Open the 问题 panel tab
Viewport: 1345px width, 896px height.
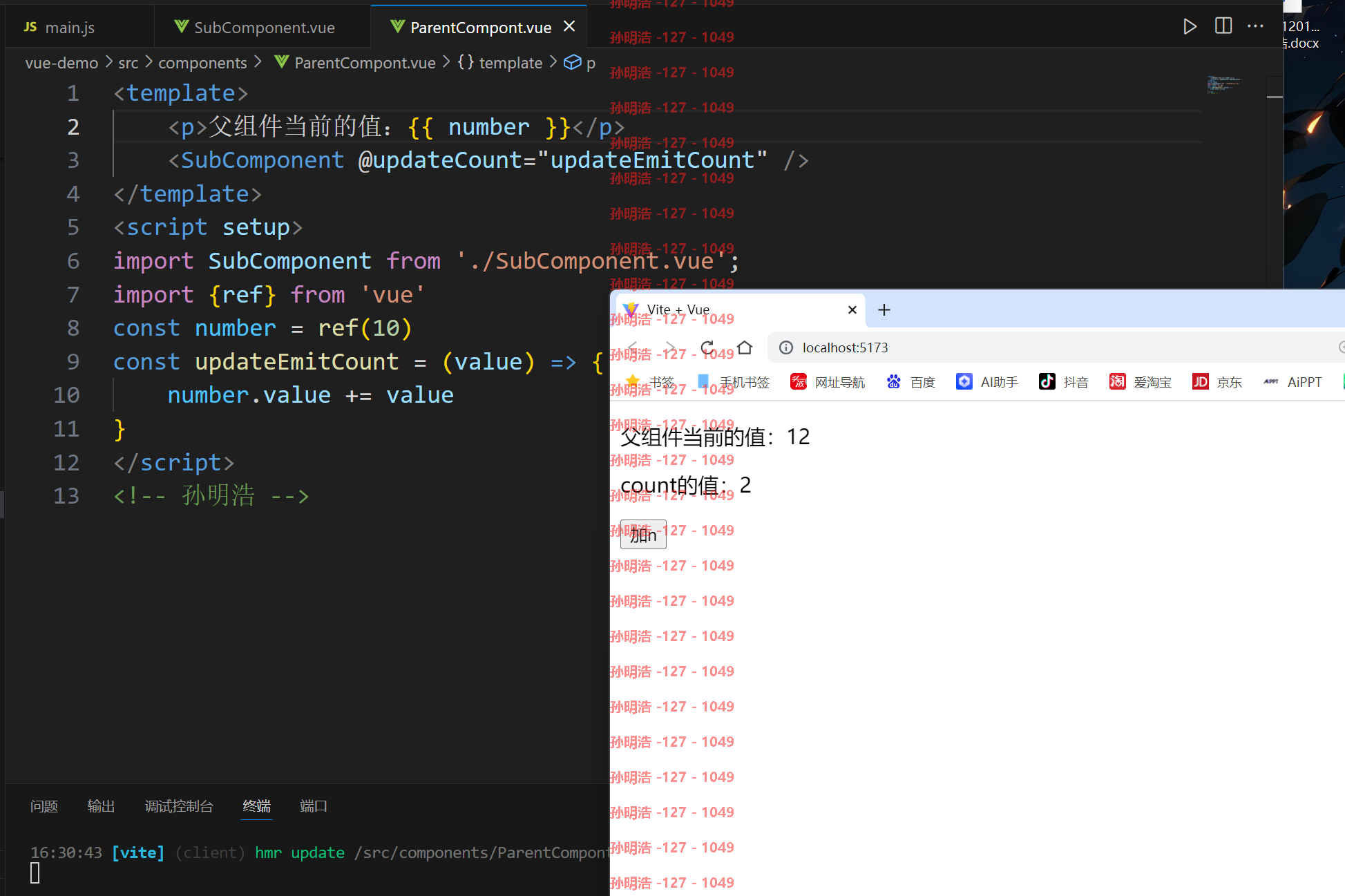(44, 806)
